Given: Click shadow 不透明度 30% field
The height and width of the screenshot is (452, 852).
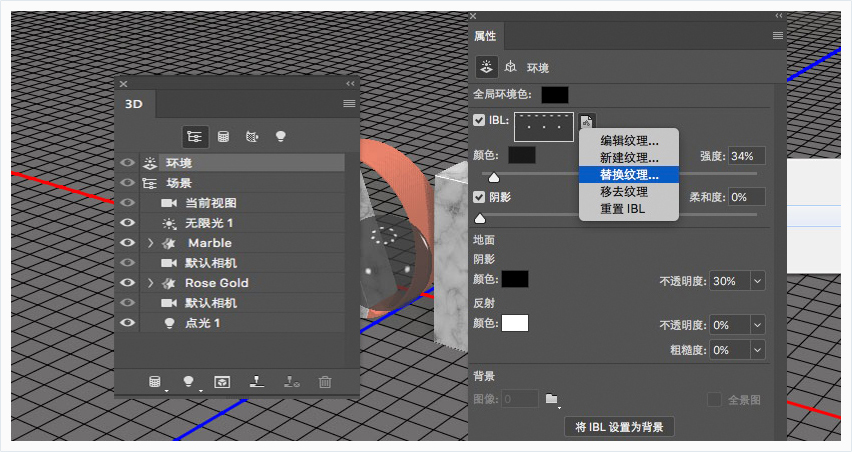Looking at the screenshot, I should [x=730, y=281].
